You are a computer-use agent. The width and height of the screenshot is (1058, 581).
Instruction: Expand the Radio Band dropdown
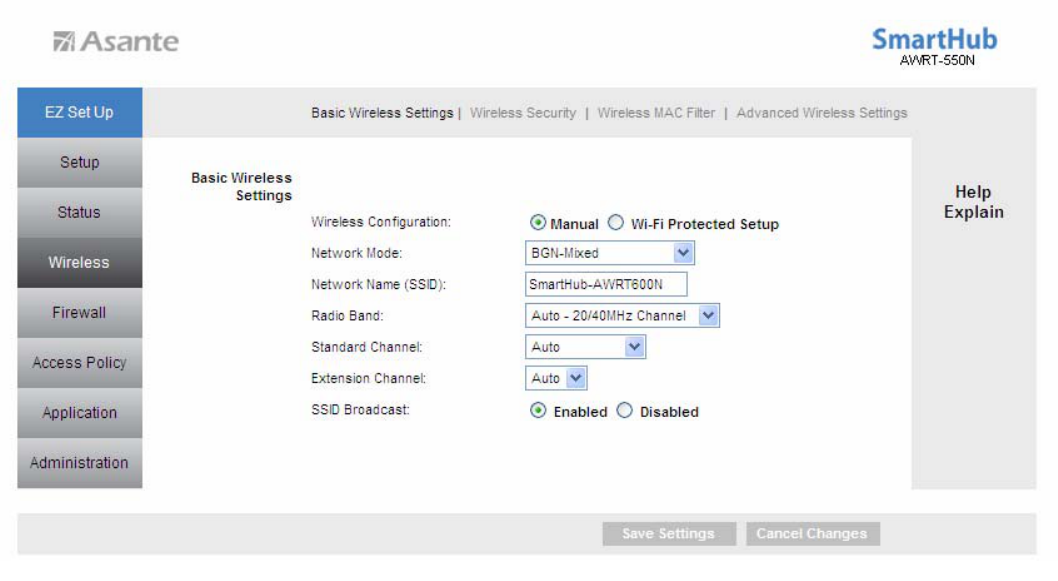[622, 316]
